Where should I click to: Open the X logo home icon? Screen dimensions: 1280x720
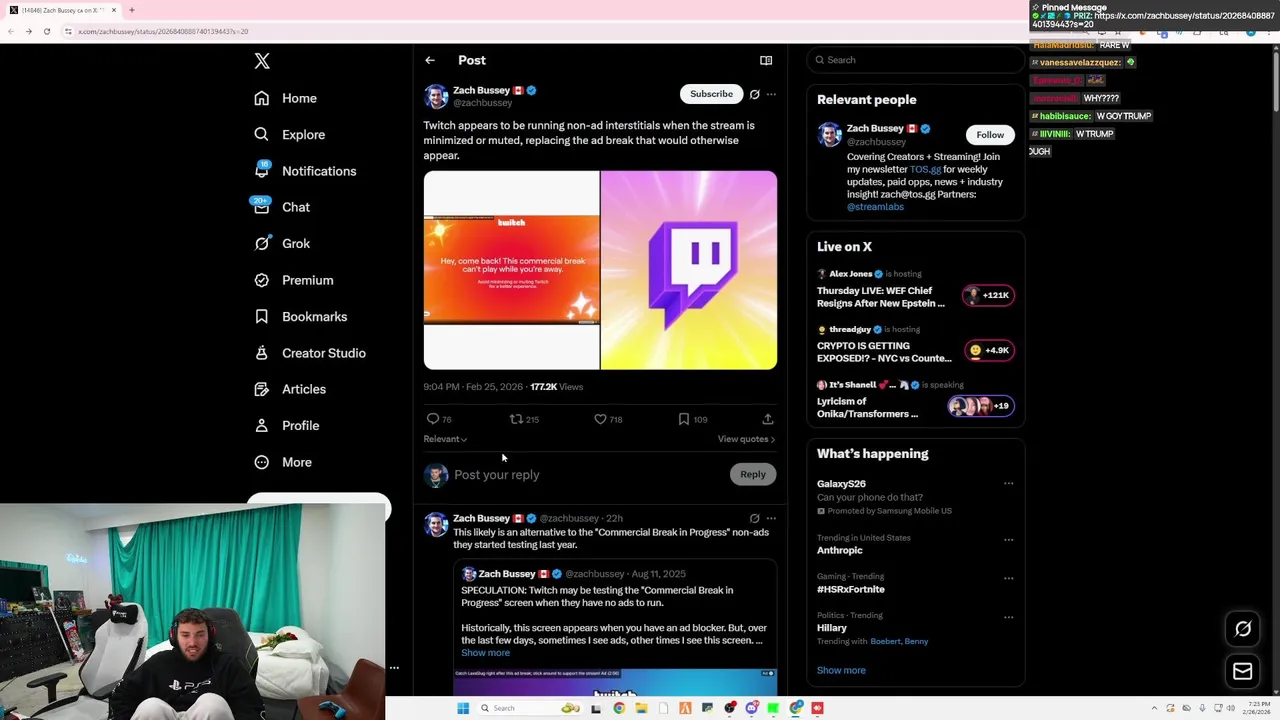[x=262, y=61]
